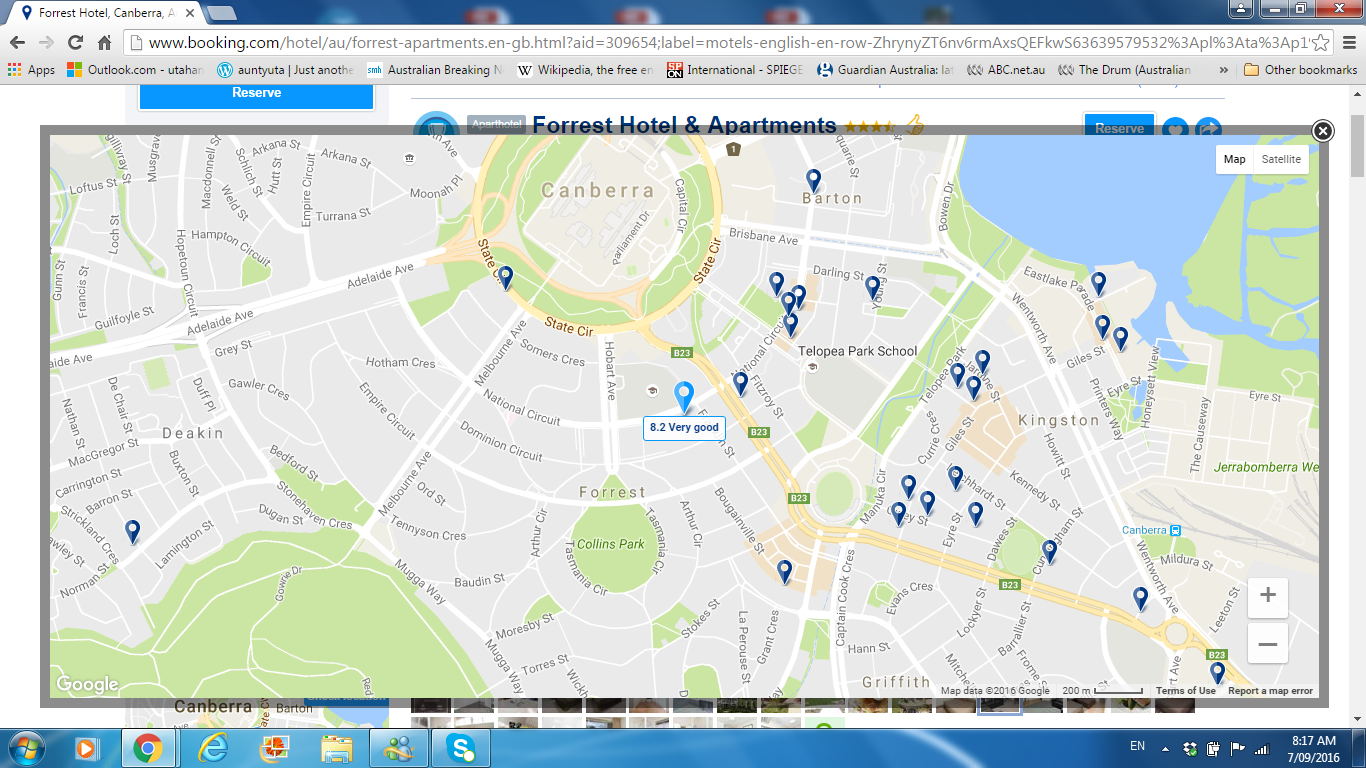Zoom out on the map

[x=1267, y=644]
